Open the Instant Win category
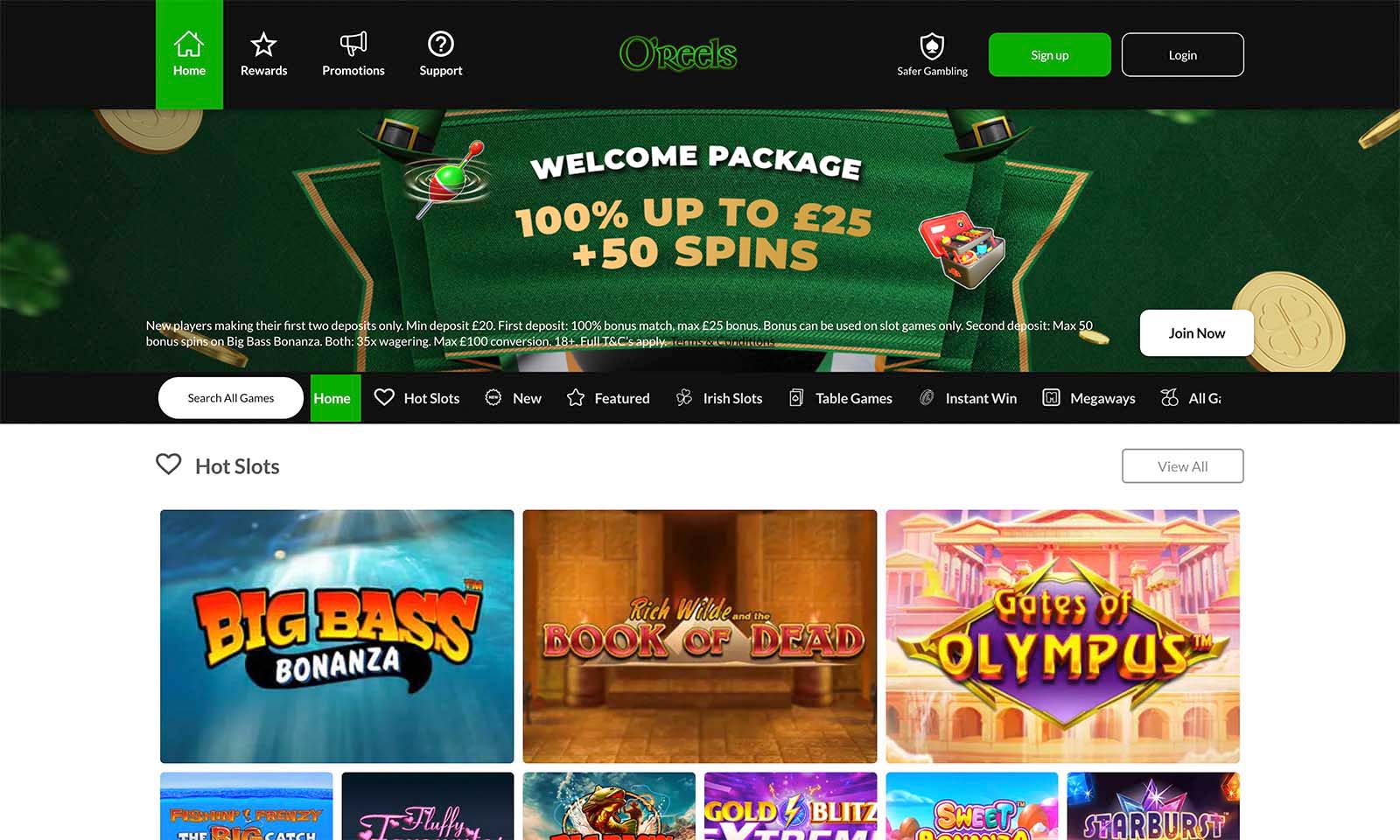 (x=968, y=398)
